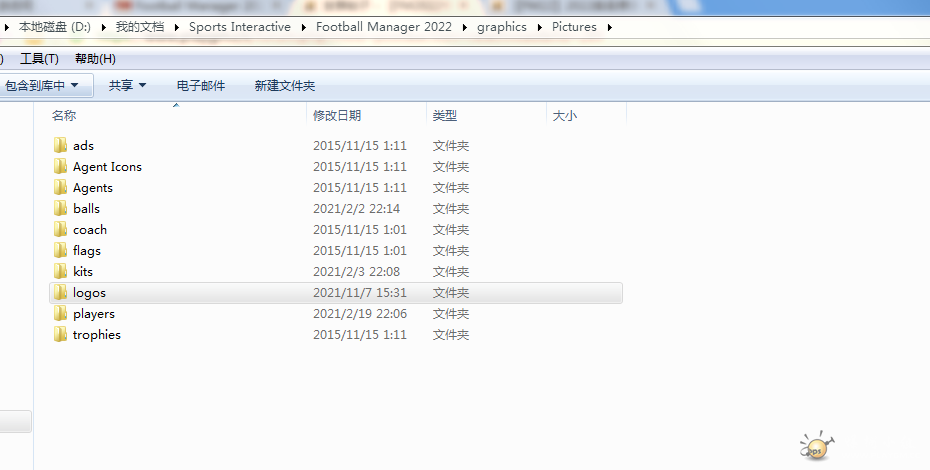The width and height of the screenshot is (930, 470).
Task: Click the 电子邮件 toolbar button
Action: click(200, 85)
